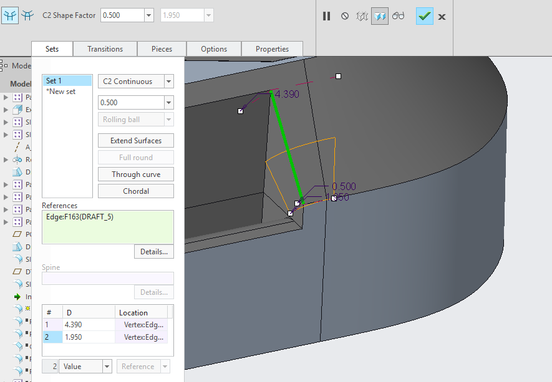Switch to the Transitions tab
Image resolution: width=552 pixels, height=382 pixels.
(105, 49)
